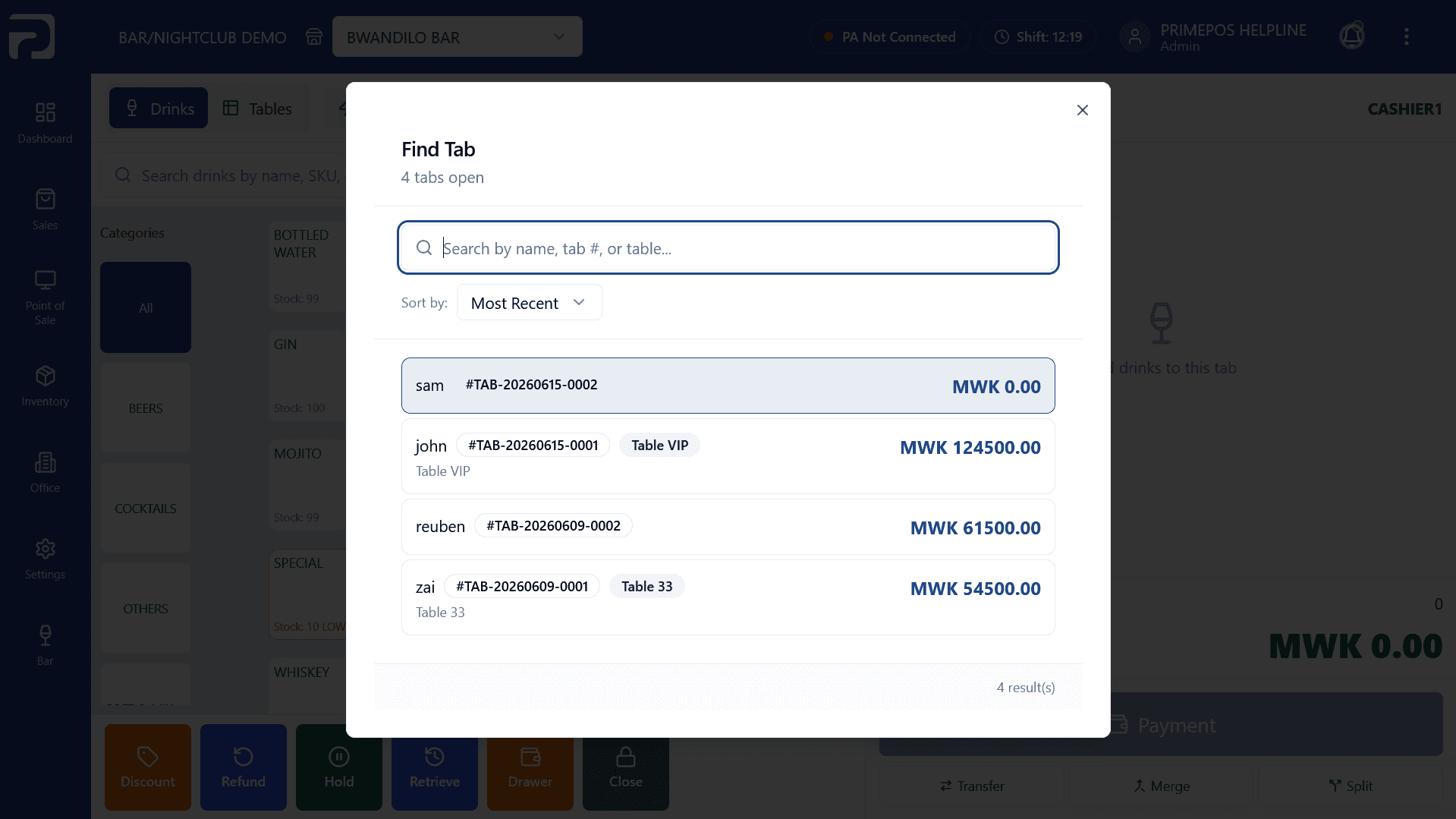Click the CASHIER1 label
Viewport: 1456px width, 819px height.
click(x=1404, y=109)
